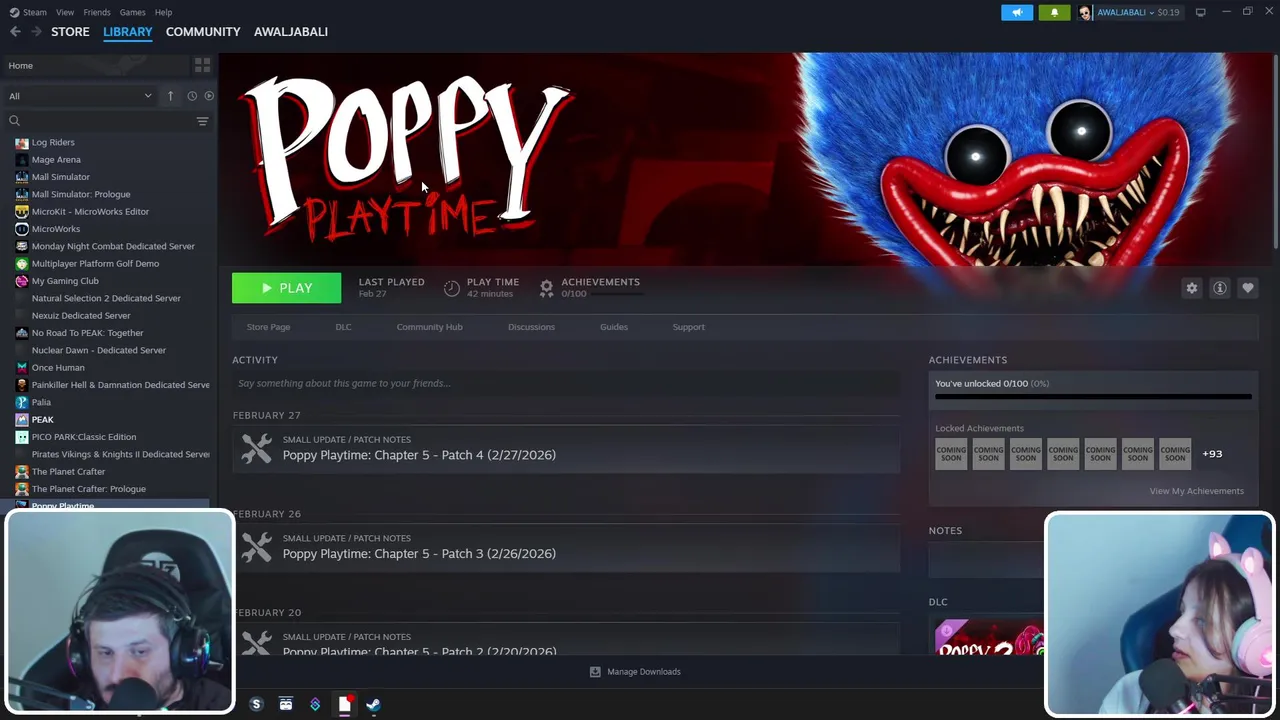The width and height of the screenshot is (1280, 720).
Task: Click the green PLAY button
Action: 286,288
